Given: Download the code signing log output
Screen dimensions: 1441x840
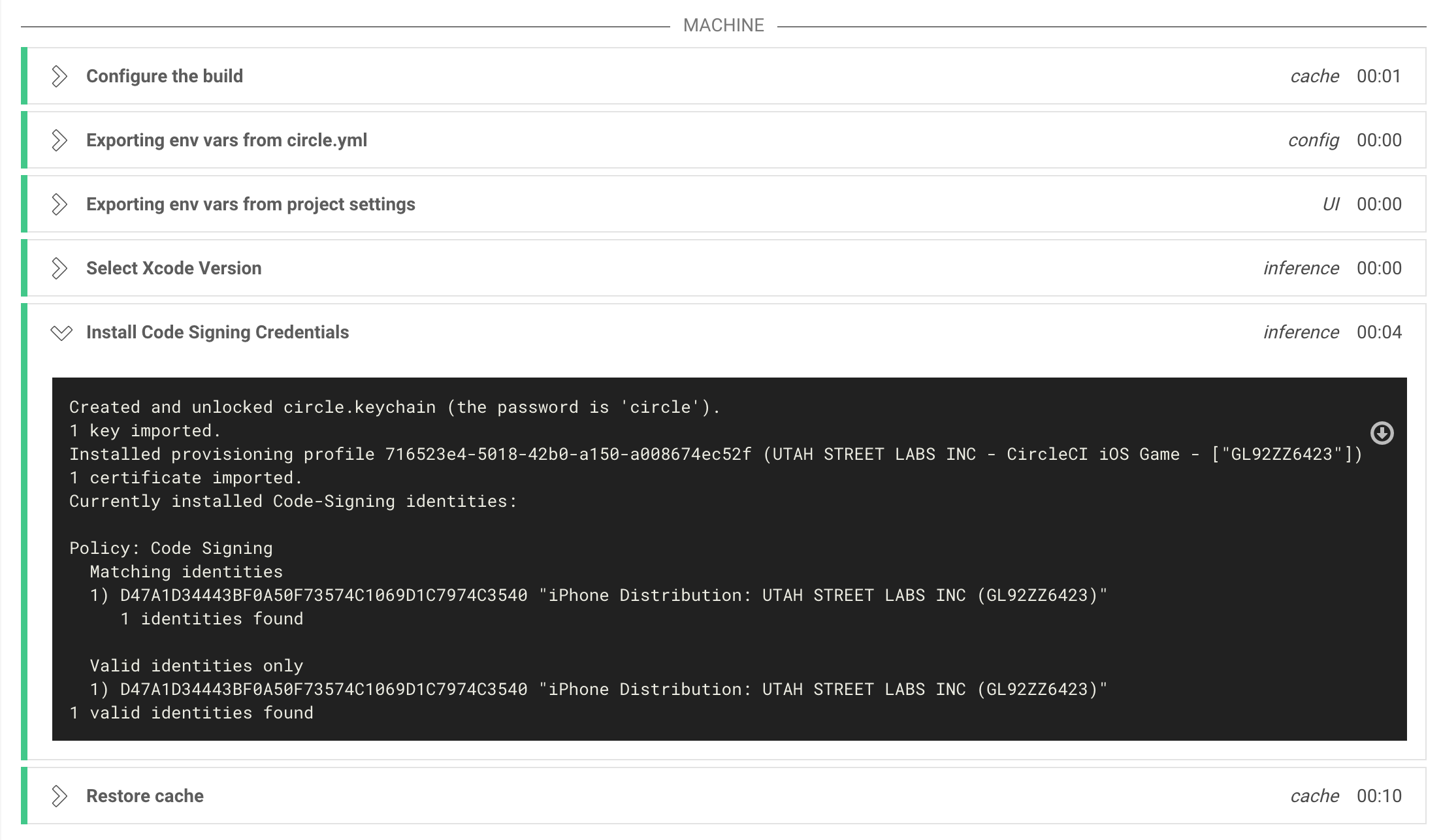Looking at the screenshot, I should point(1382,433).
